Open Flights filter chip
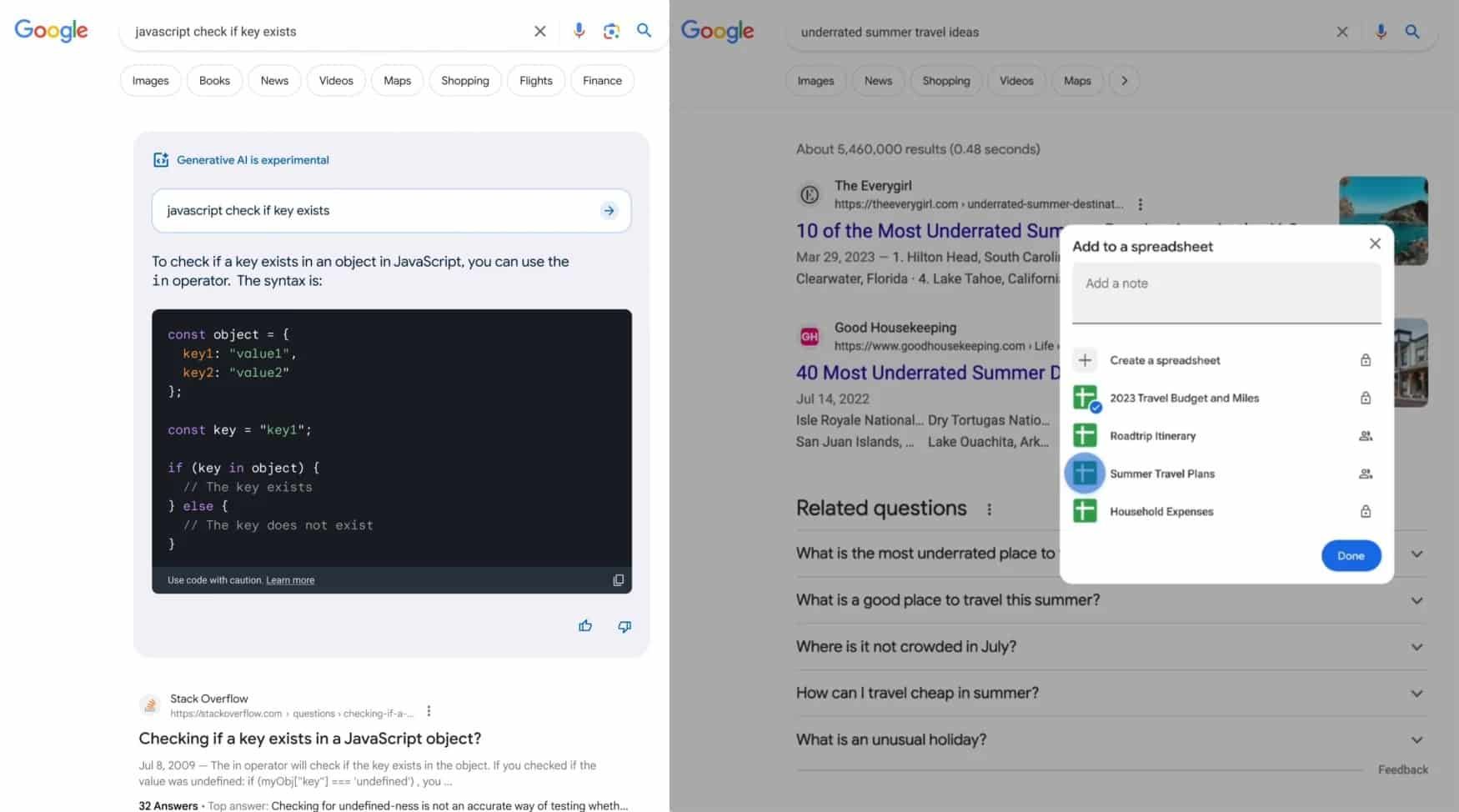 (x=535, y=81)
